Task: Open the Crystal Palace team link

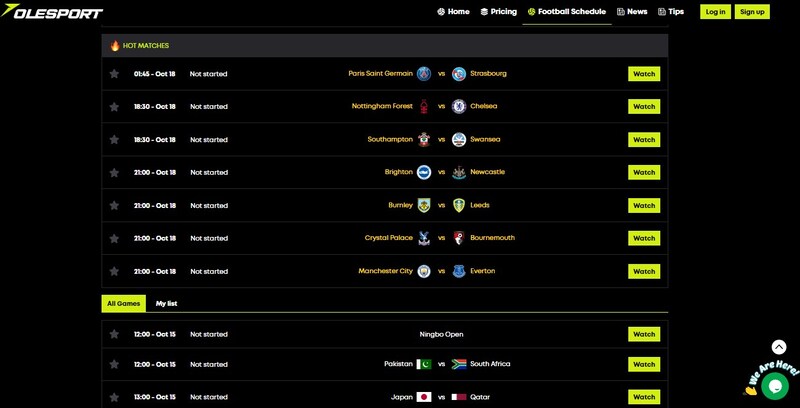Action: pos(388,238)
